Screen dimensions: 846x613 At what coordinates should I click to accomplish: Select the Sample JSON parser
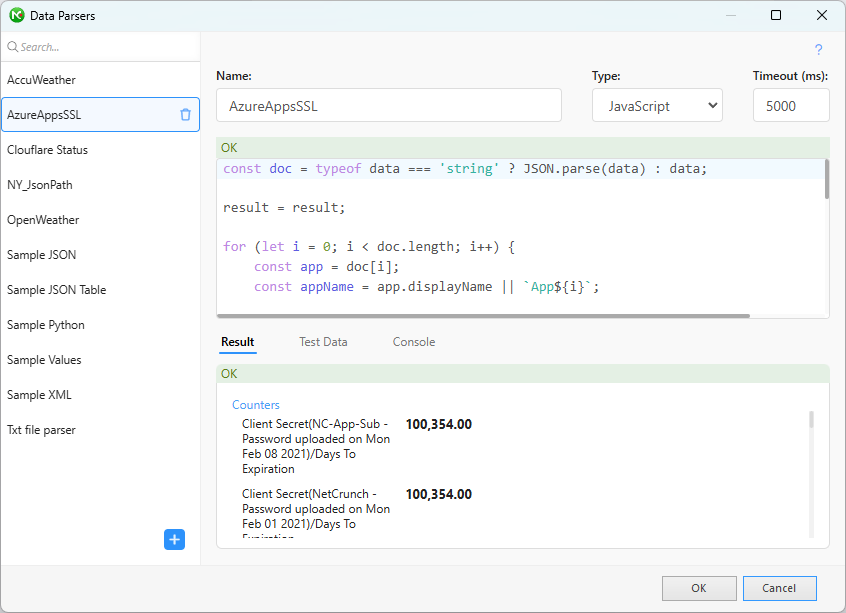(100, 255)
